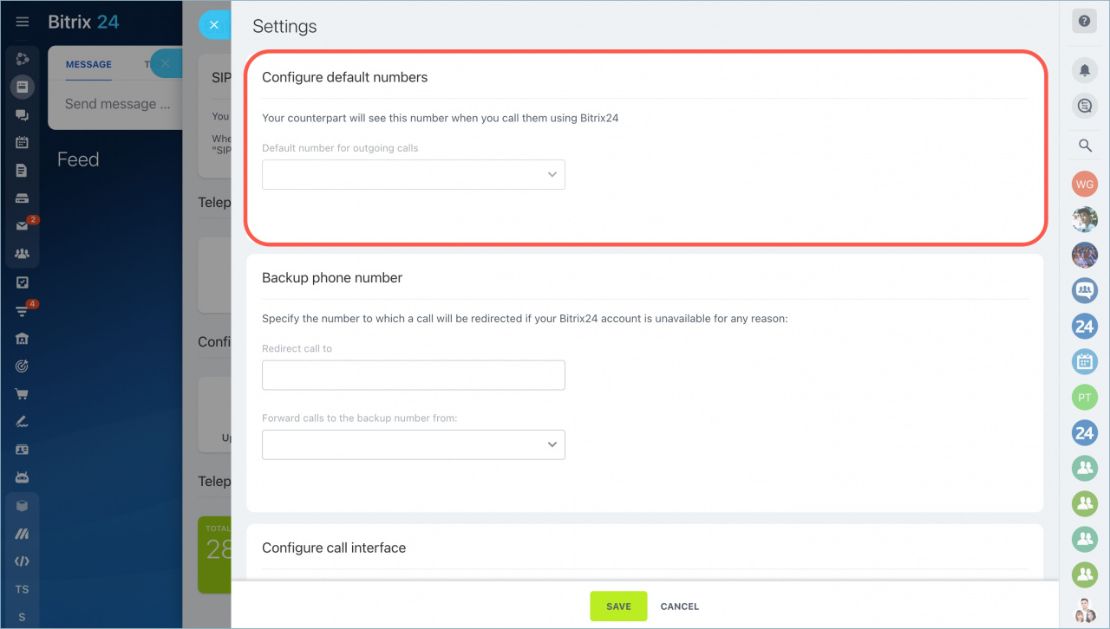The image size is (1110, 629).
Task: Select the MESSAGE tab
Action: point(88,64)
